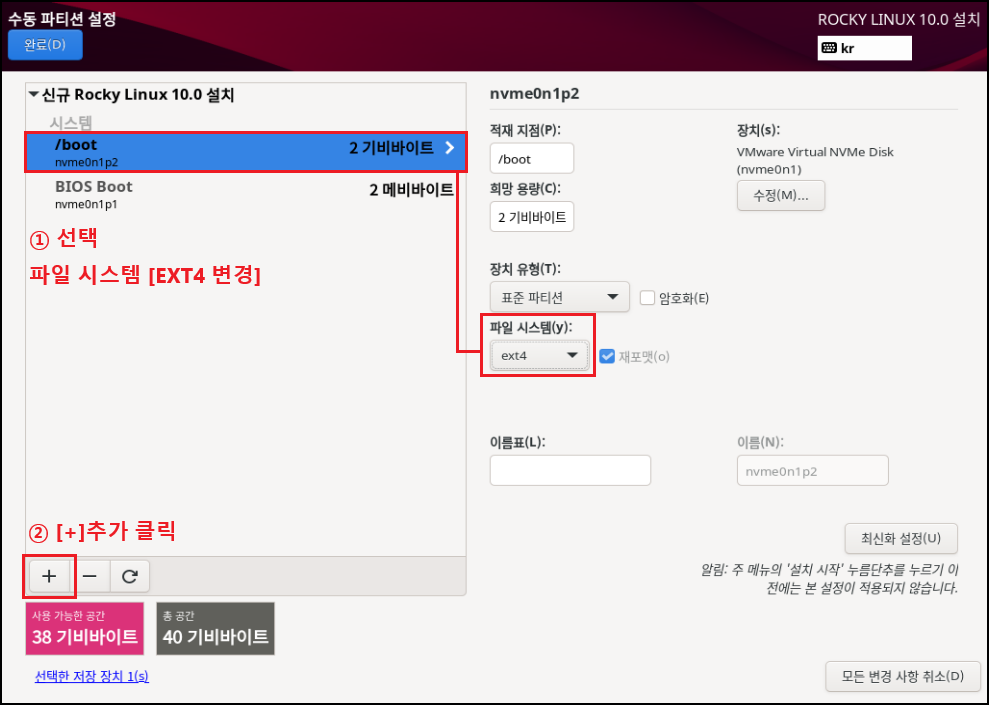989x705 pixels.
Task: Click the kr keyboard layout indicator
Action: [864, 48]
